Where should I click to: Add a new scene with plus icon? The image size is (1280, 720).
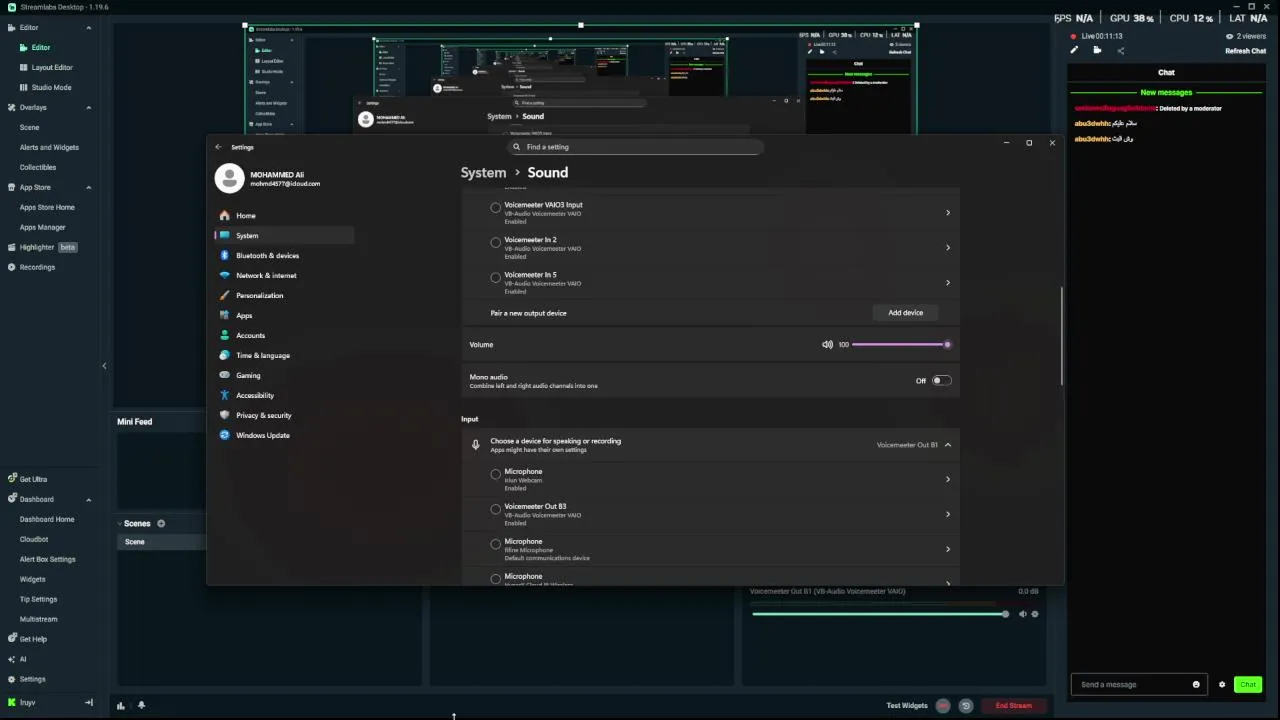[161, 523]
